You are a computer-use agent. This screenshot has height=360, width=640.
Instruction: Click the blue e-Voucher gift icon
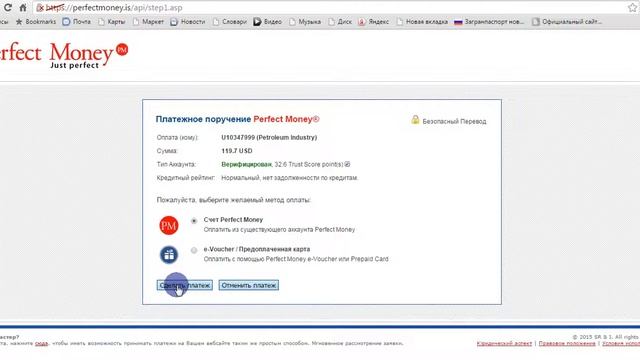coord(169,255)
